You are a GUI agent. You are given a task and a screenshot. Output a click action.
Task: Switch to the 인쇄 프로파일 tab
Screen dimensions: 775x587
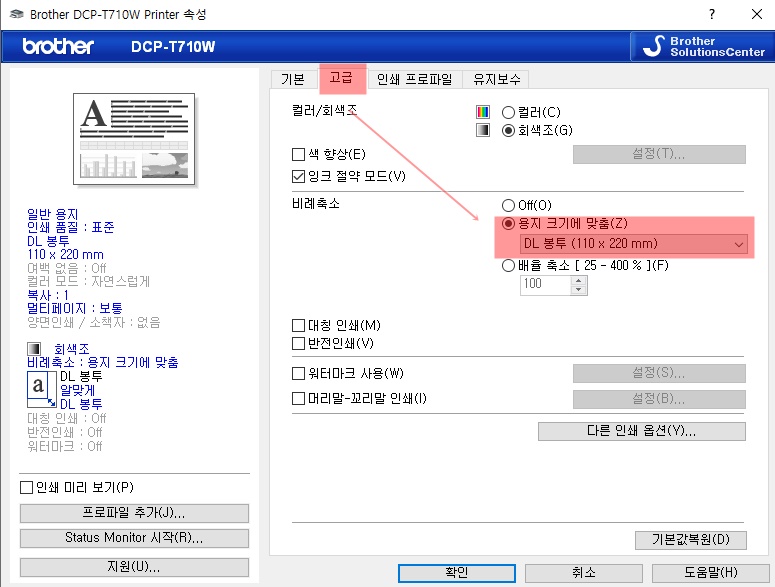tap(415, 80)
